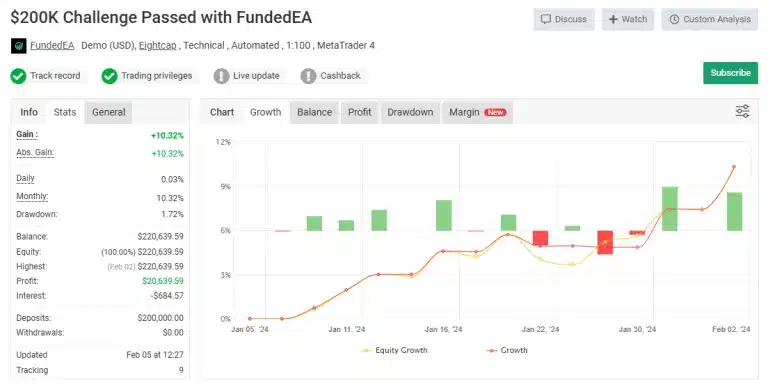
Task: Click the Trading privileges green checkmark icon
Action: coord(109,76)
